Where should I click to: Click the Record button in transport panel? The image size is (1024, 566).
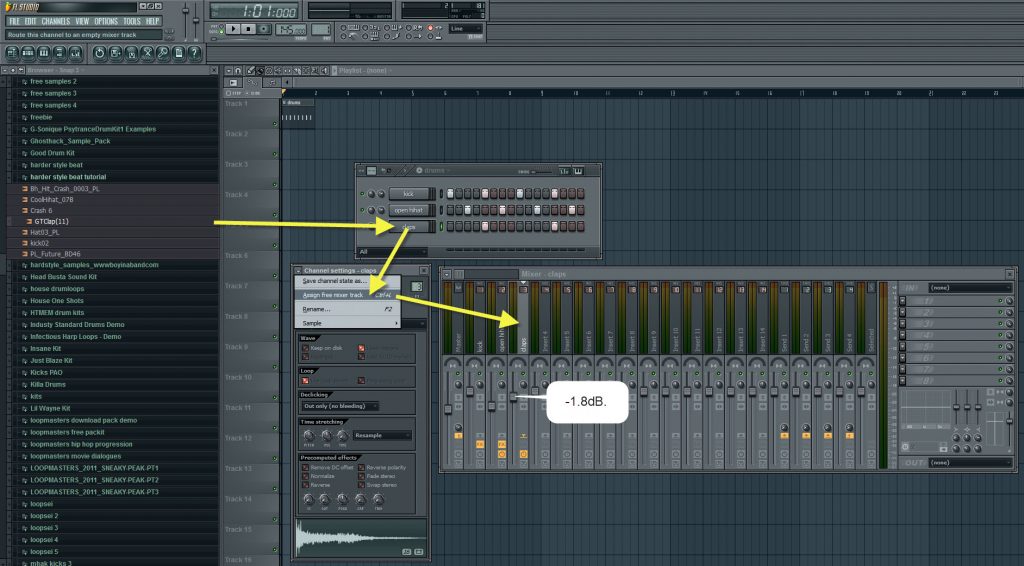[264, 29]
